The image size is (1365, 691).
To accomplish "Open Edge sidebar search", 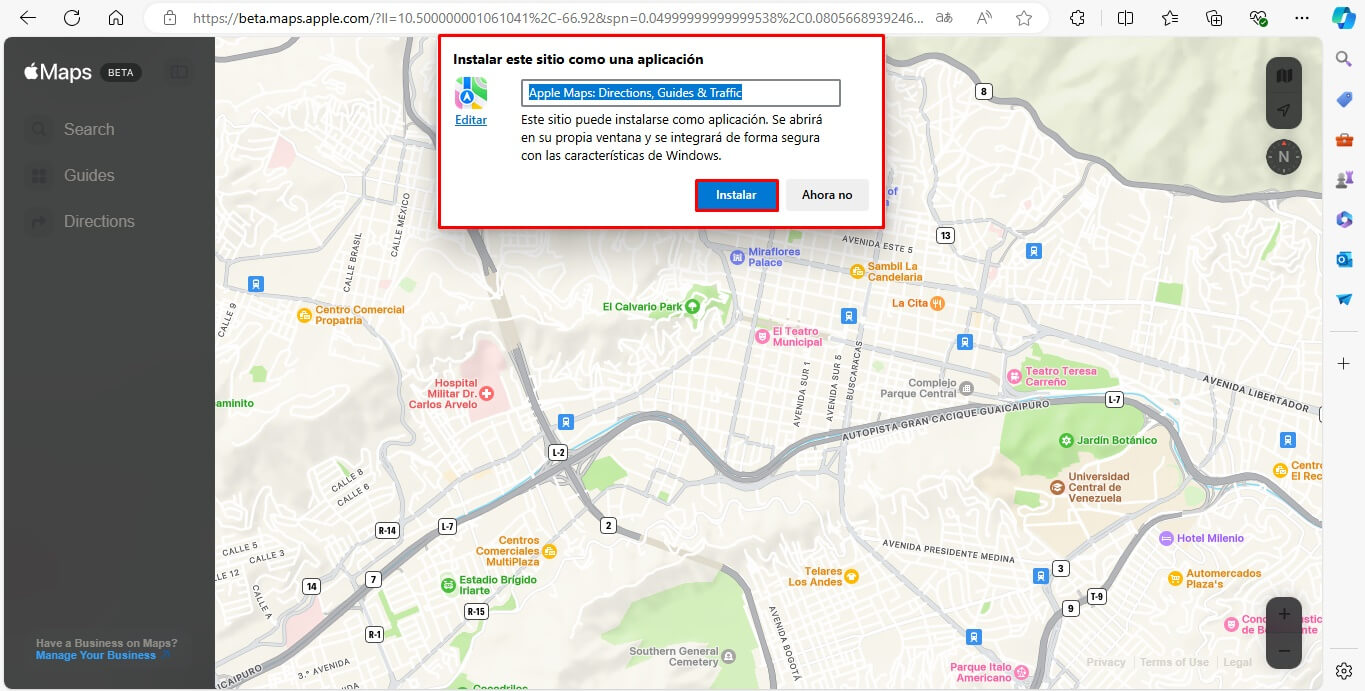I will pos(1344,59).
